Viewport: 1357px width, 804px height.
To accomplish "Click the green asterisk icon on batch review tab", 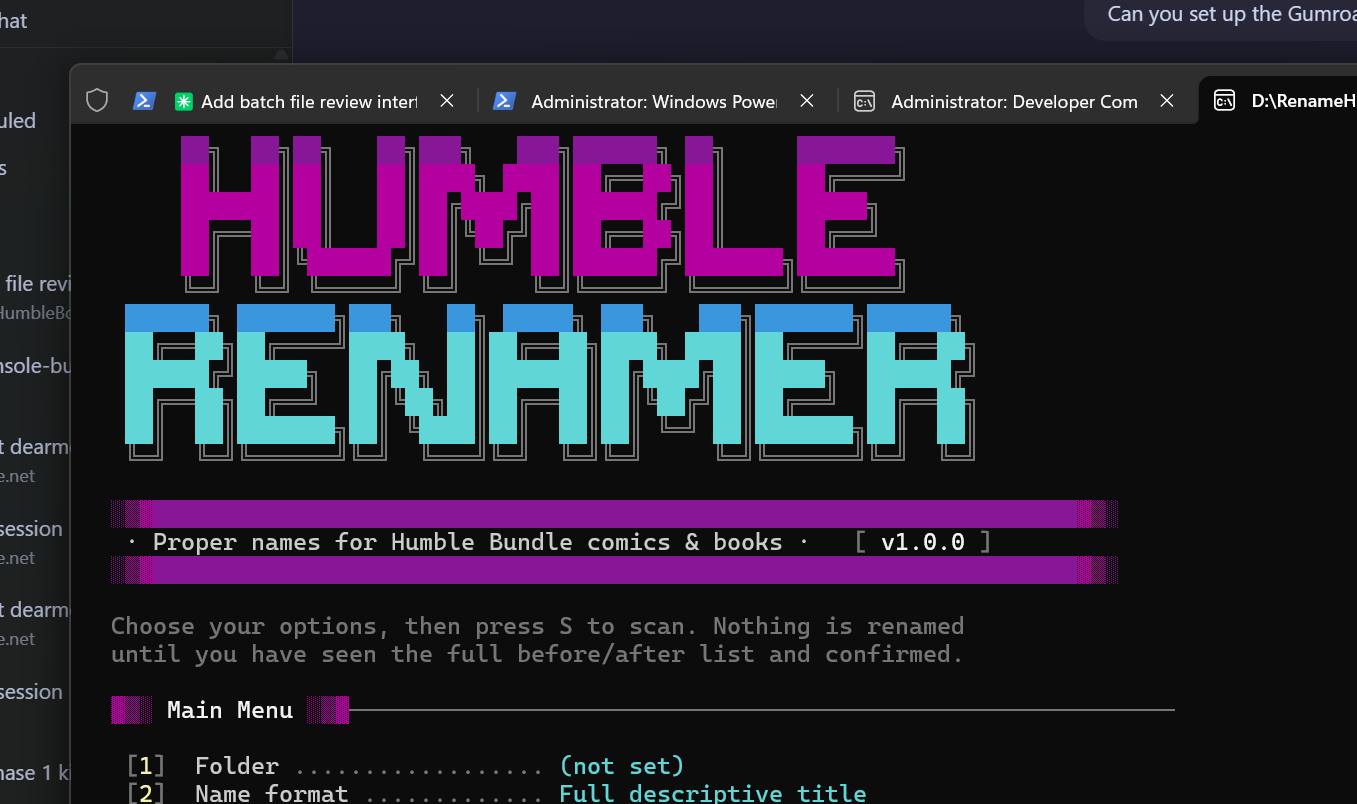I will pos(184,101).
